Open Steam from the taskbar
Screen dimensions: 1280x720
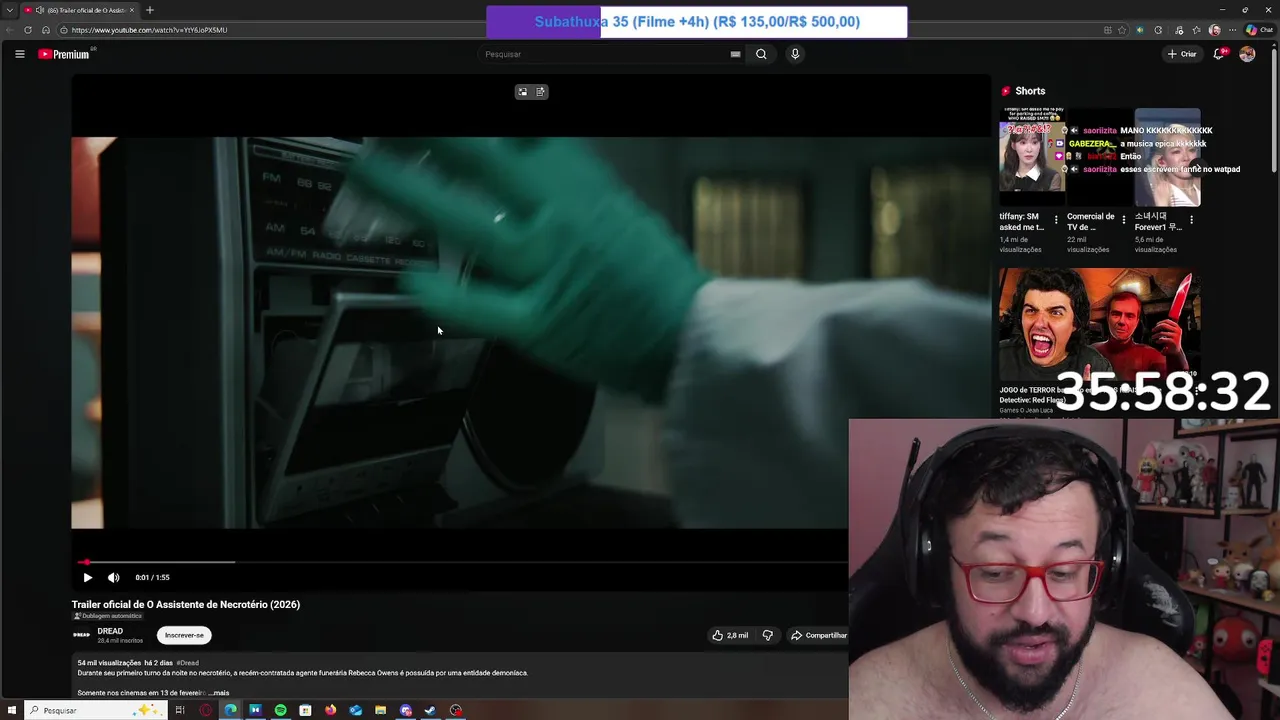click(430, 710)
